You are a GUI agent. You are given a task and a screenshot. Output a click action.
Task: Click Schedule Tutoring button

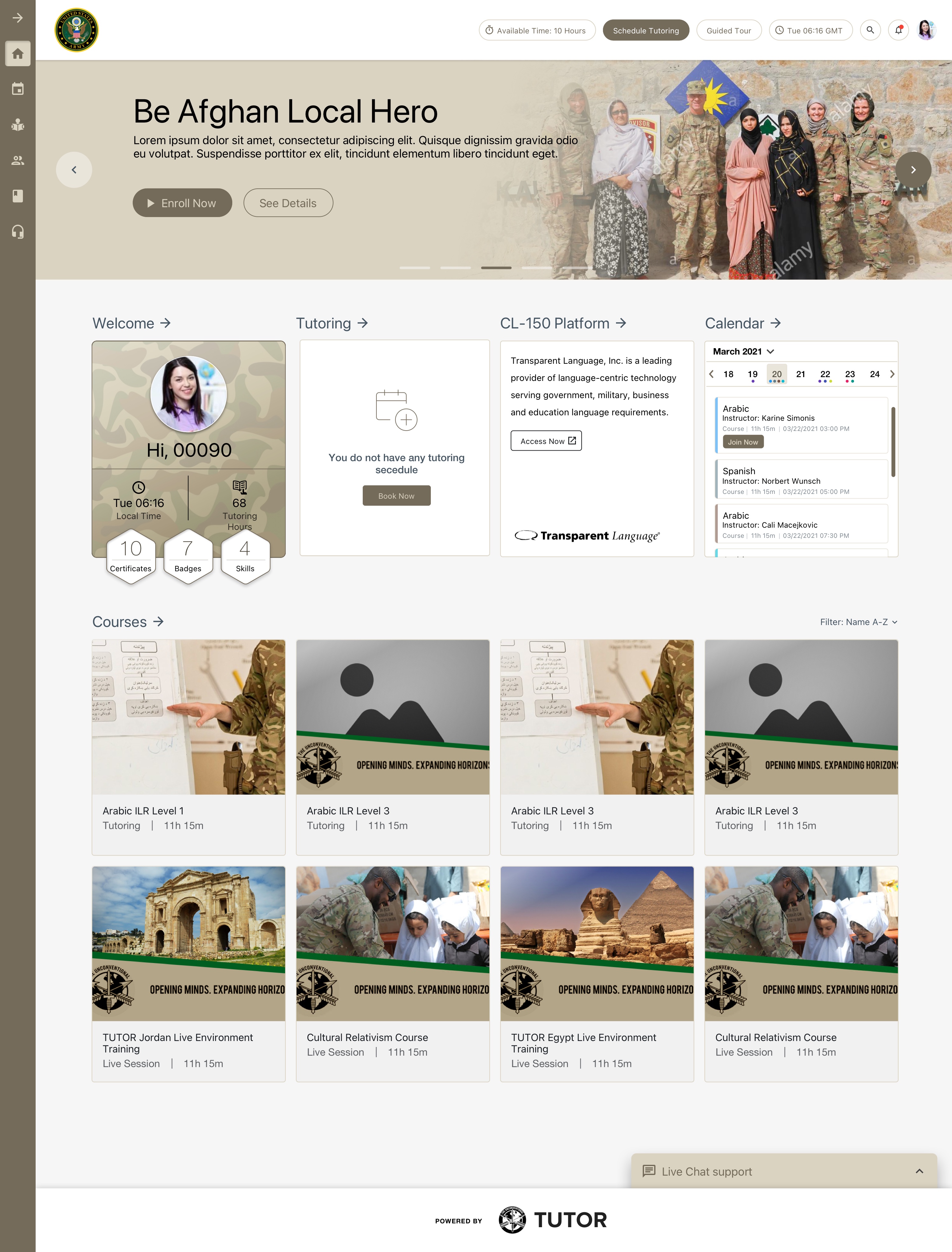click(x=646, y=30)
